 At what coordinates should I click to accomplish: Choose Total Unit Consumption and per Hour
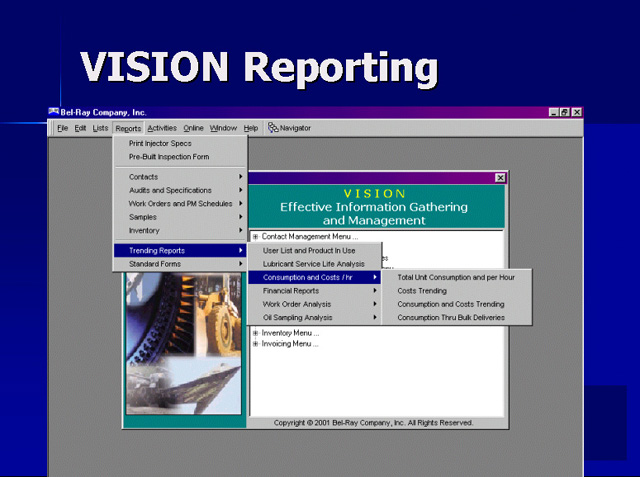[x=457, y=277]
